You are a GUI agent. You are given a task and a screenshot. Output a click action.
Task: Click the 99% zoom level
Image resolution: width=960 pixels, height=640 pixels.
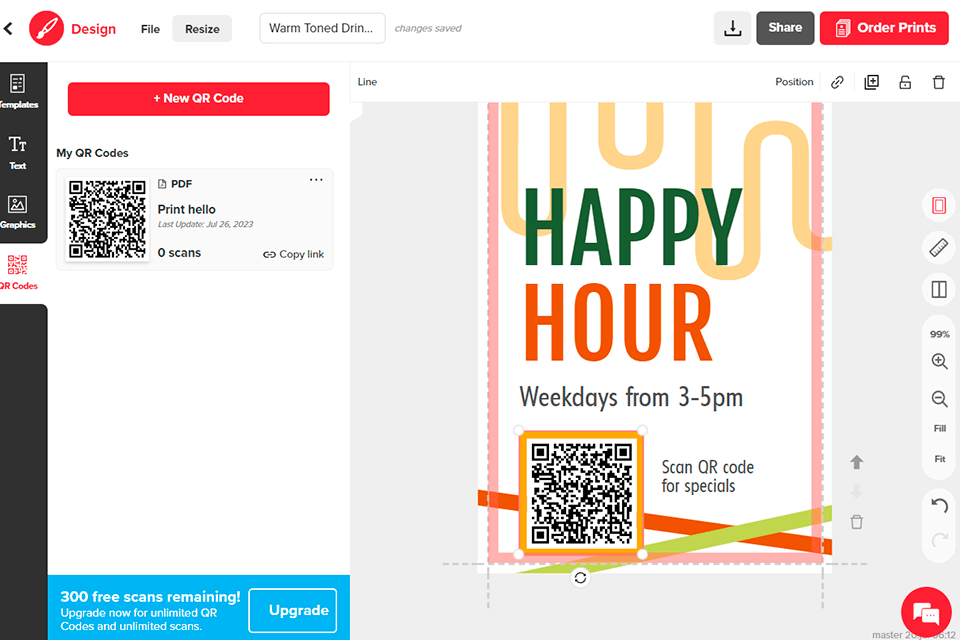[x=939, y=334]
